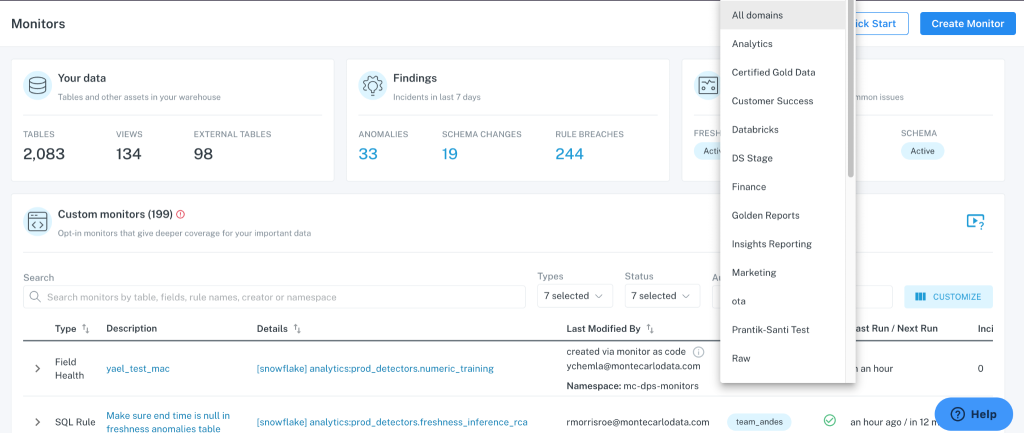Choose Certified Gold Data domain

pos(783,72)
